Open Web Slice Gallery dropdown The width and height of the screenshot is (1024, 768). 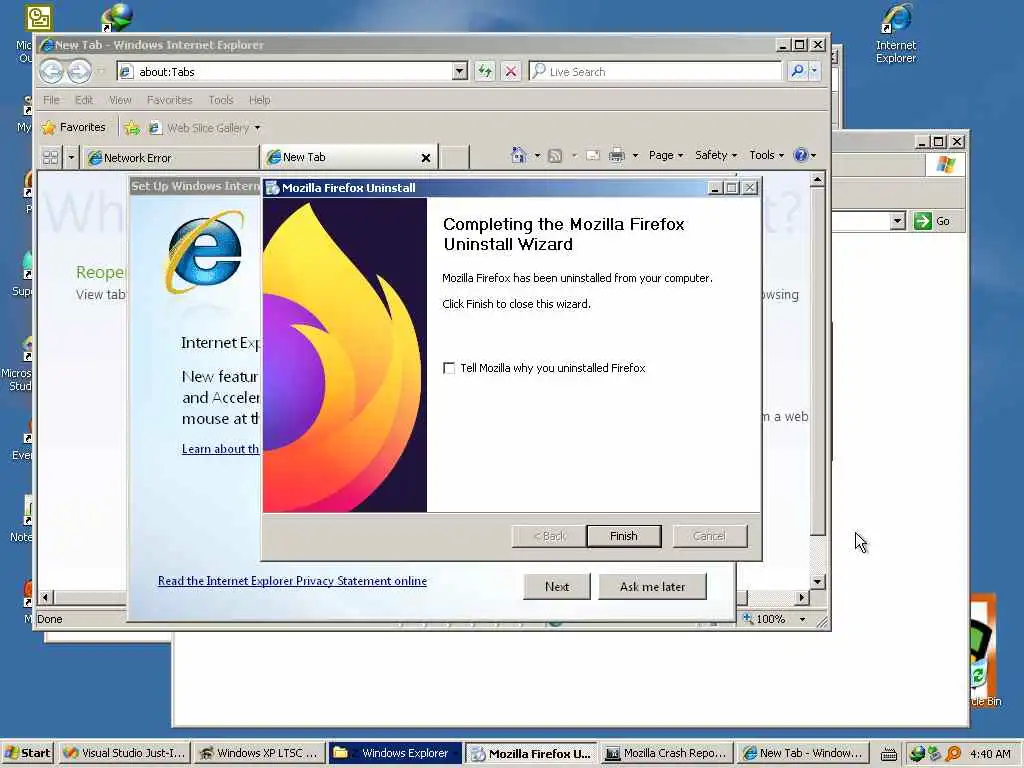point(204,128)
